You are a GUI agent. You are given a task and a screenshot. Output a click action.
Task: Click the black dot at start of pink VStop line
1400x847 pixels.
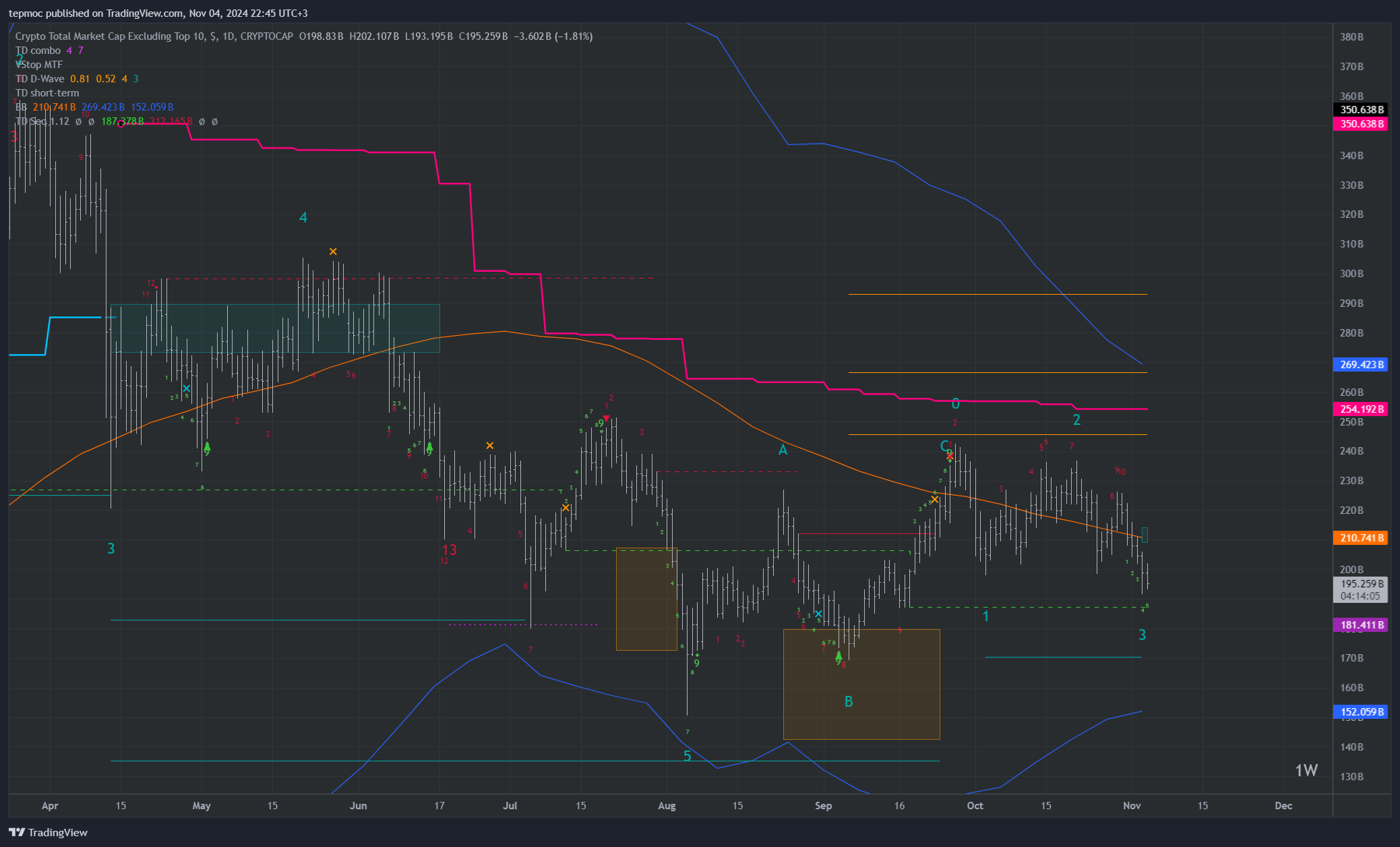121,124
